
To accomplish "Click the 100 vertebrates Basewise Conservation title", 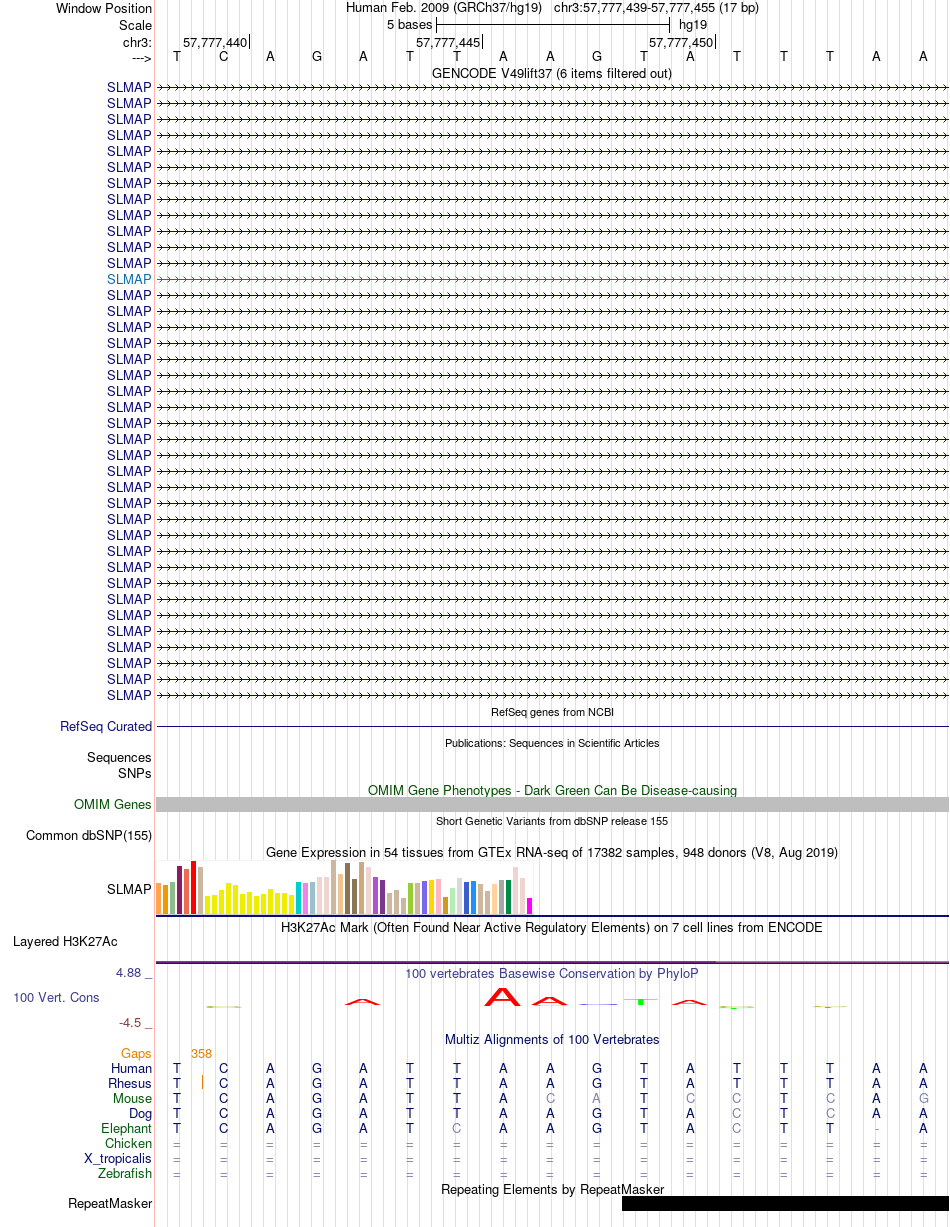I will (x=552, y=974).
